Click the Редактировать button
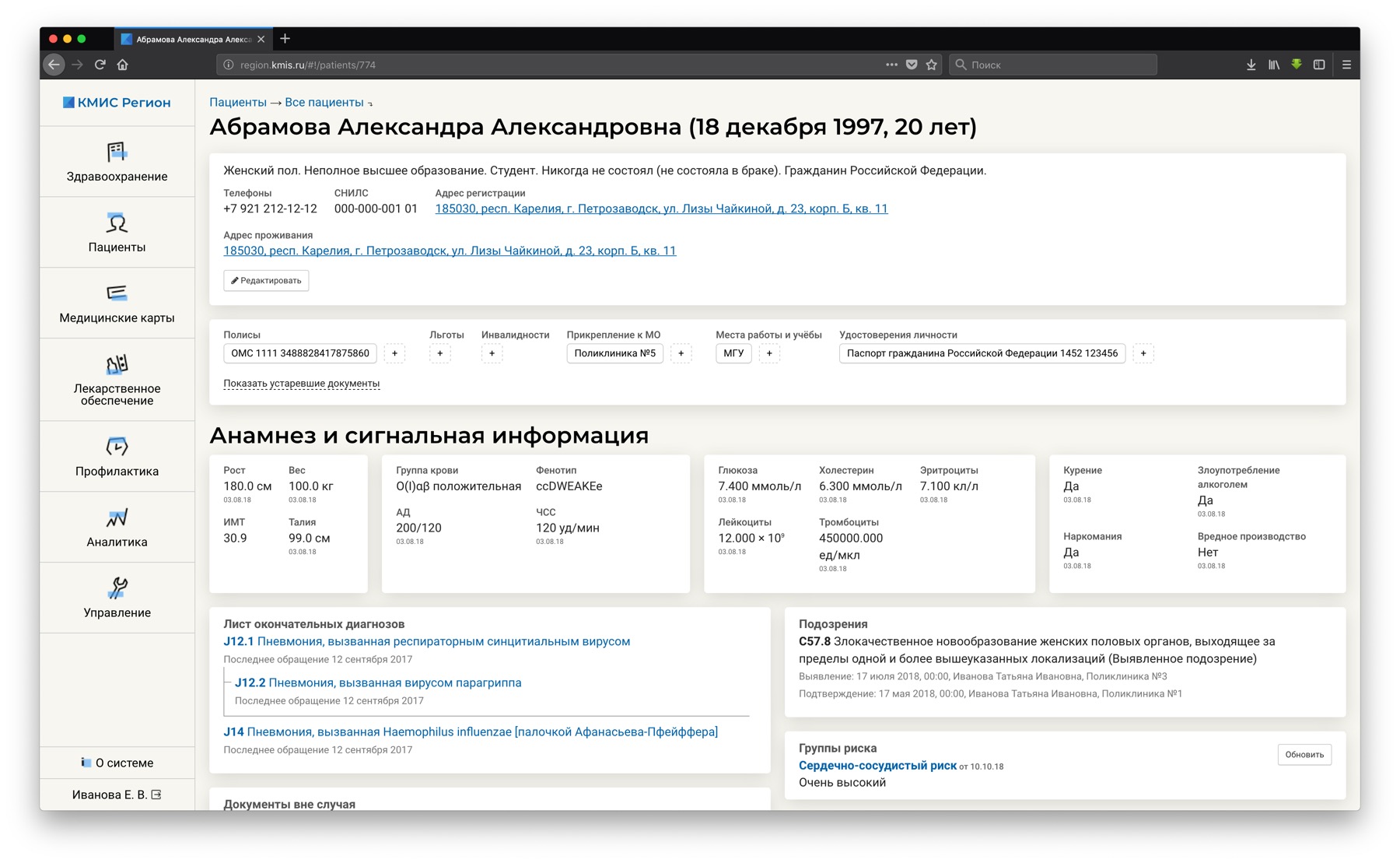 [x=266, y=280]
